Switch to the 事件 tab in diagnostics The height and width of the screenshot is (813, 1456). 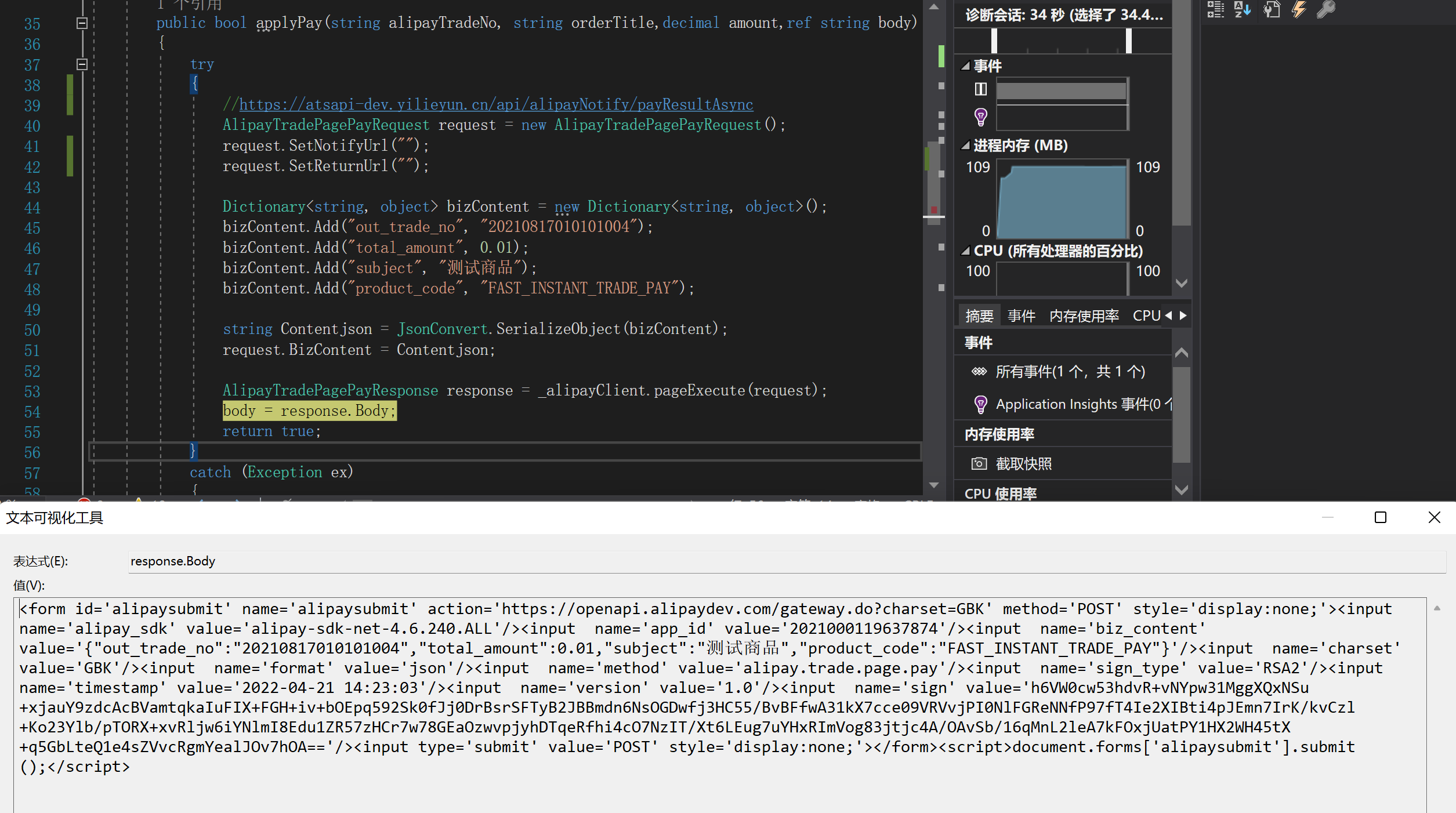pos(1021,315)
